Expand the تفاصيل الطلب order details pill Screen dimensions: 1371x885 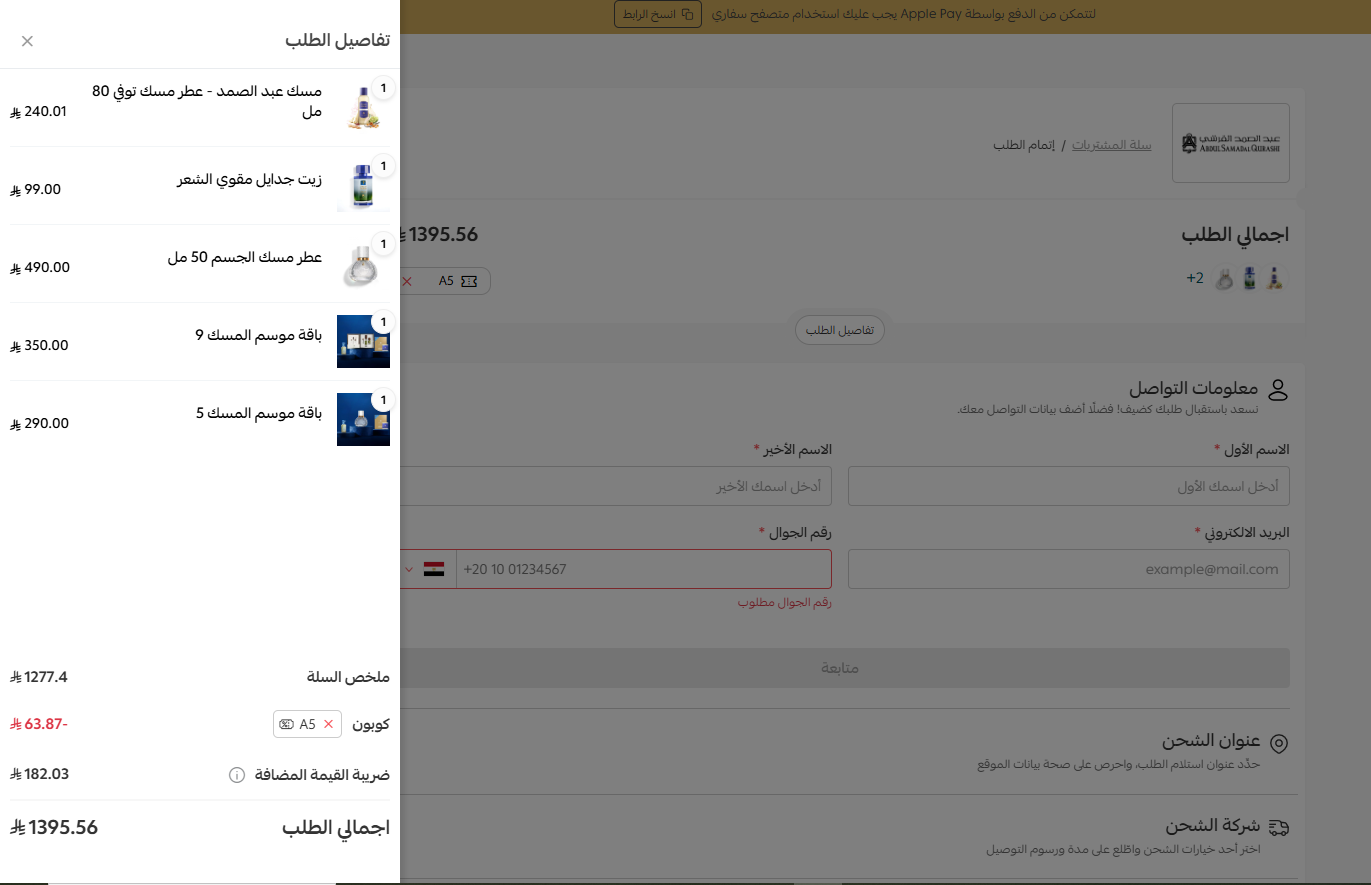point(839,329)
